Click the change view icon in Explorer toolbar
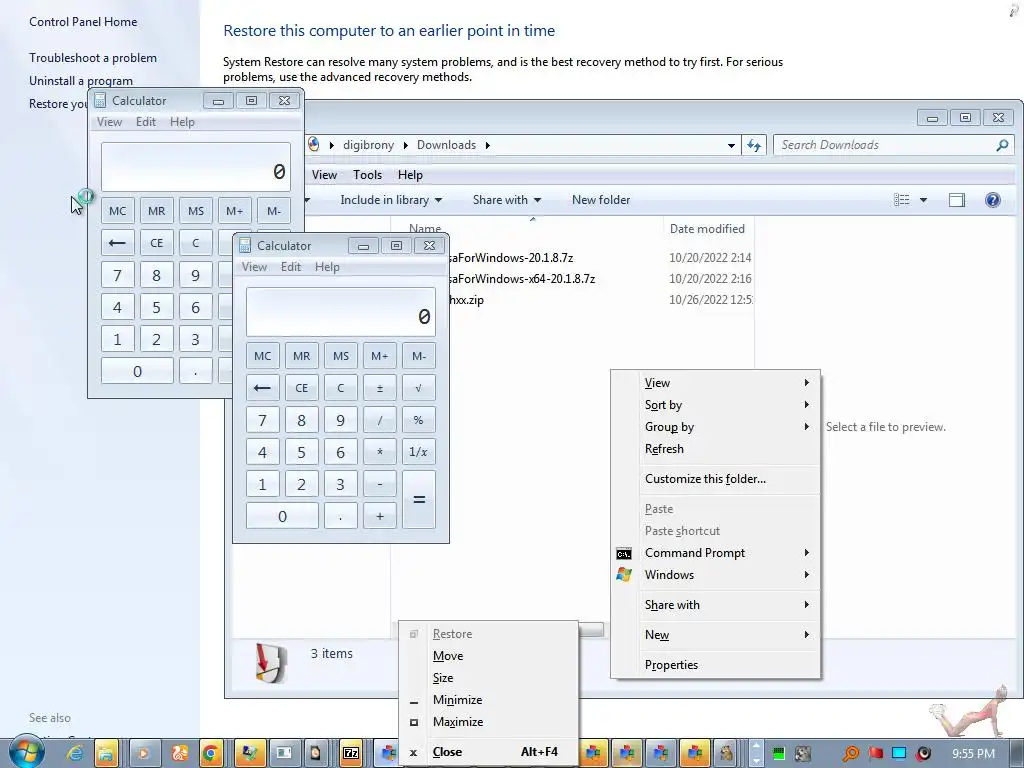The image size is (1024, 768). click(x=901, y=200)
